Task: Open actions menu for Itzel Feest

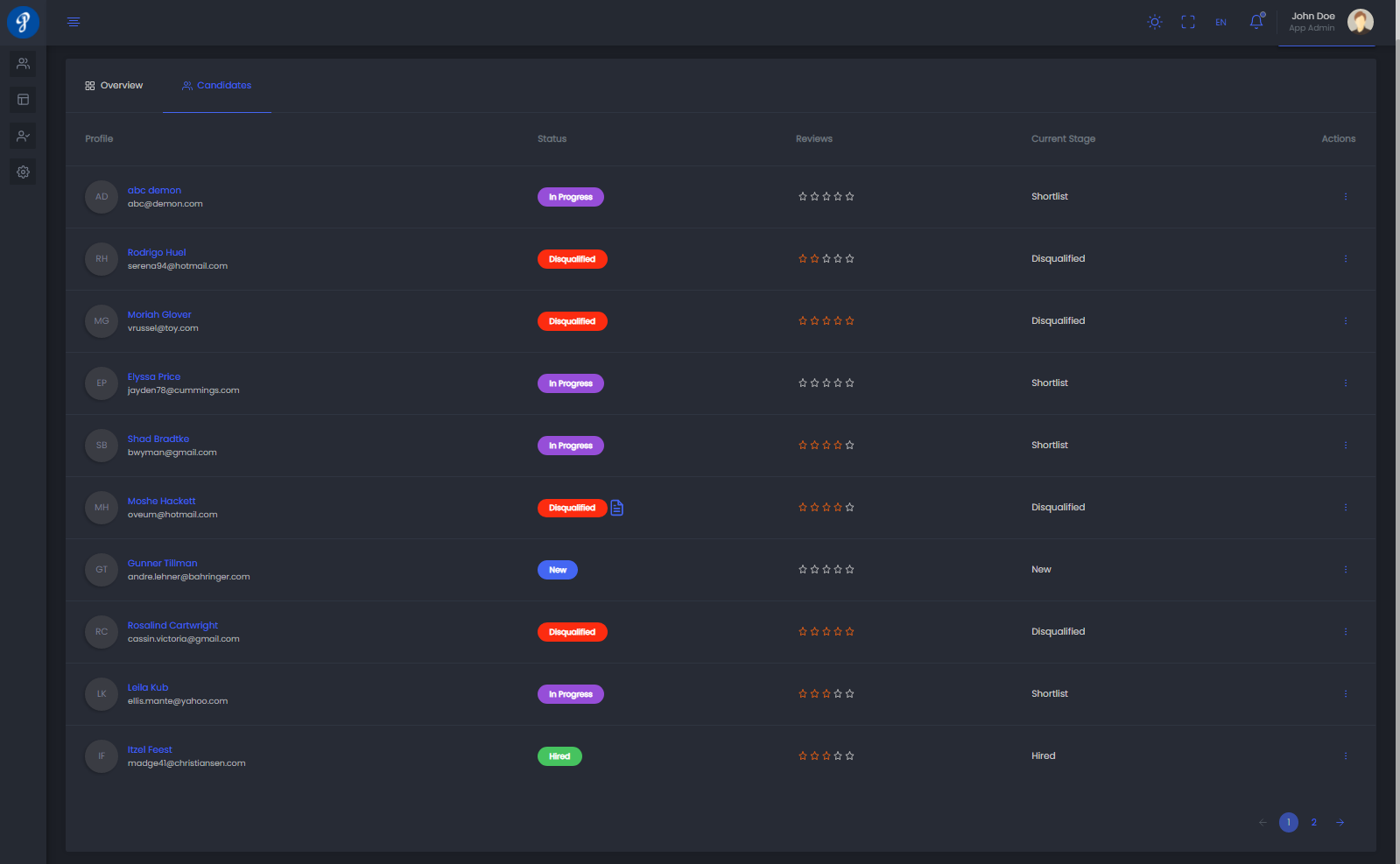Action: pyautogui.click(x=1345, y=756)
